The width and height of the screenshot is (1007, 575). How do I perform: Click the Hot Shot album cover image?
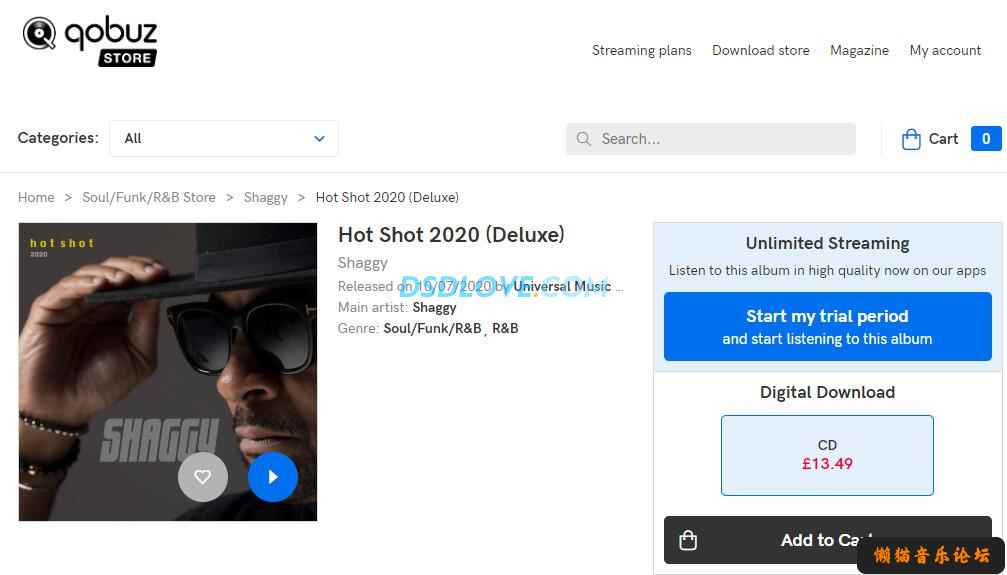point(168,371)
